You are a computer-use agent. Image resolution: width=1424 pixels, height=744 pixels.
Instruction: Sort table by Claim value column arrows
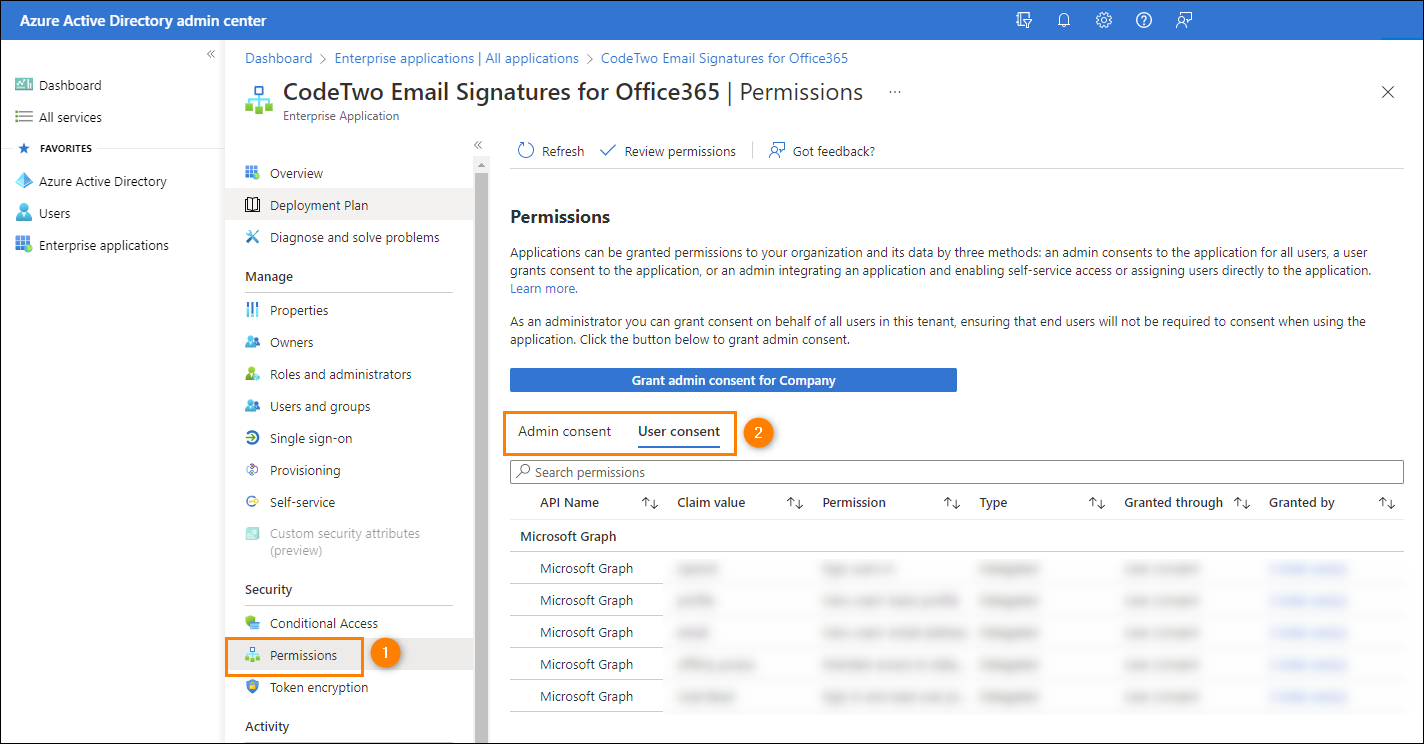(x=795, y=503)
